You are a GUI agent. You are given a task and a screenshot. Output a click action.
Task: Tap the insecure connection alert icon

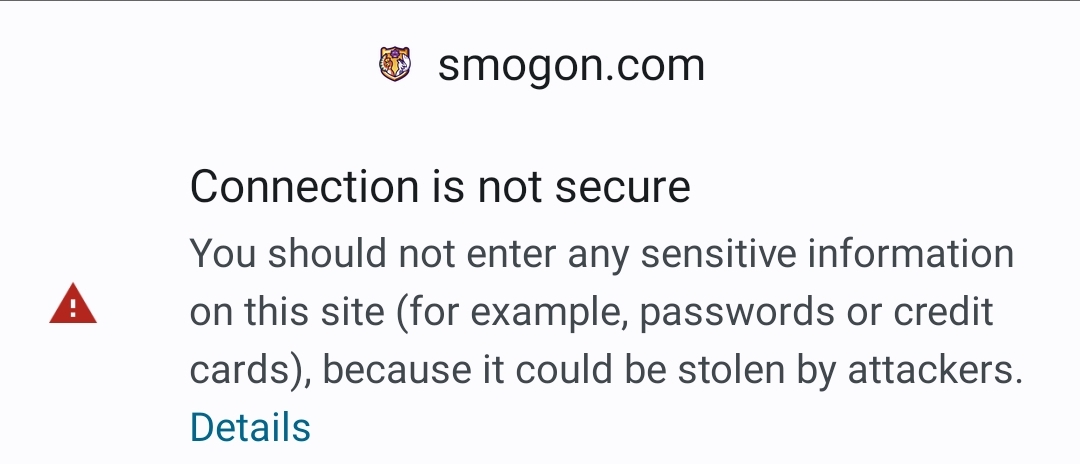click(x=73, y=304)
